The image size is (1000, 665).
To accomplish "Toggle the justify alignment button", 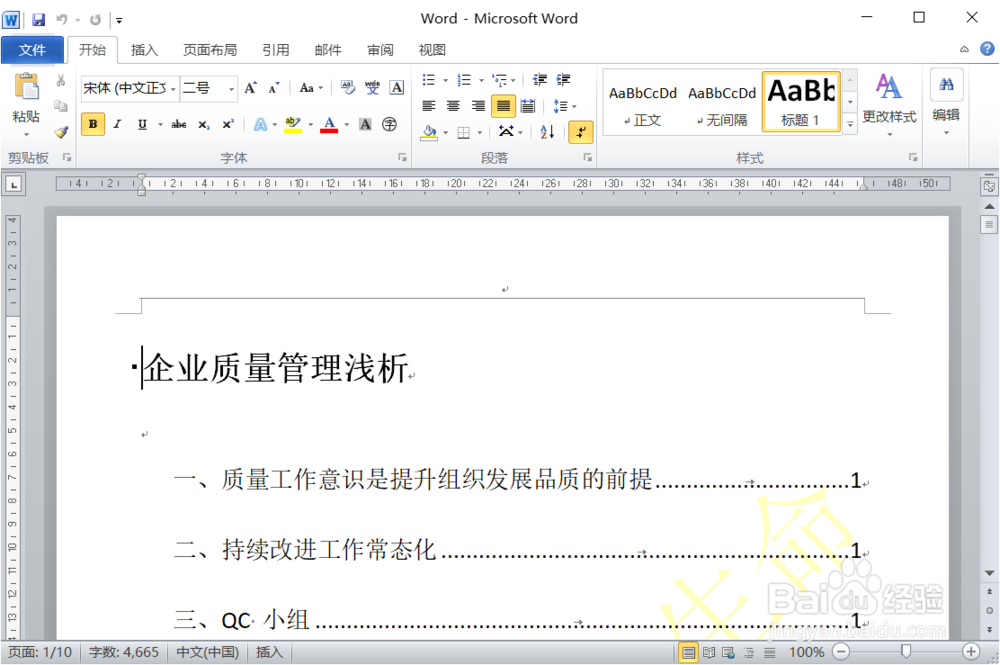I will [503, 106].
